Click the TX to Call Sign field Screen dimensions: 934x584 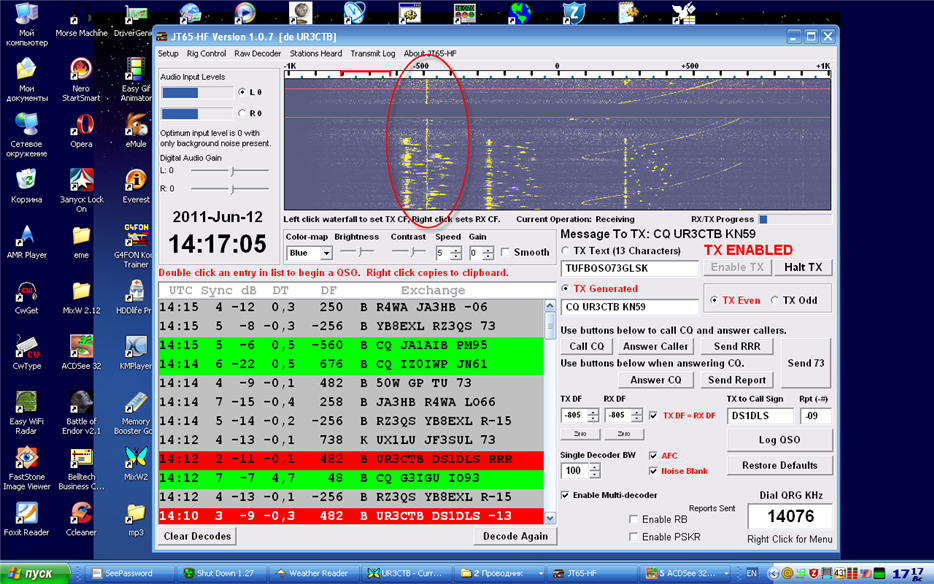click(760, 416)
